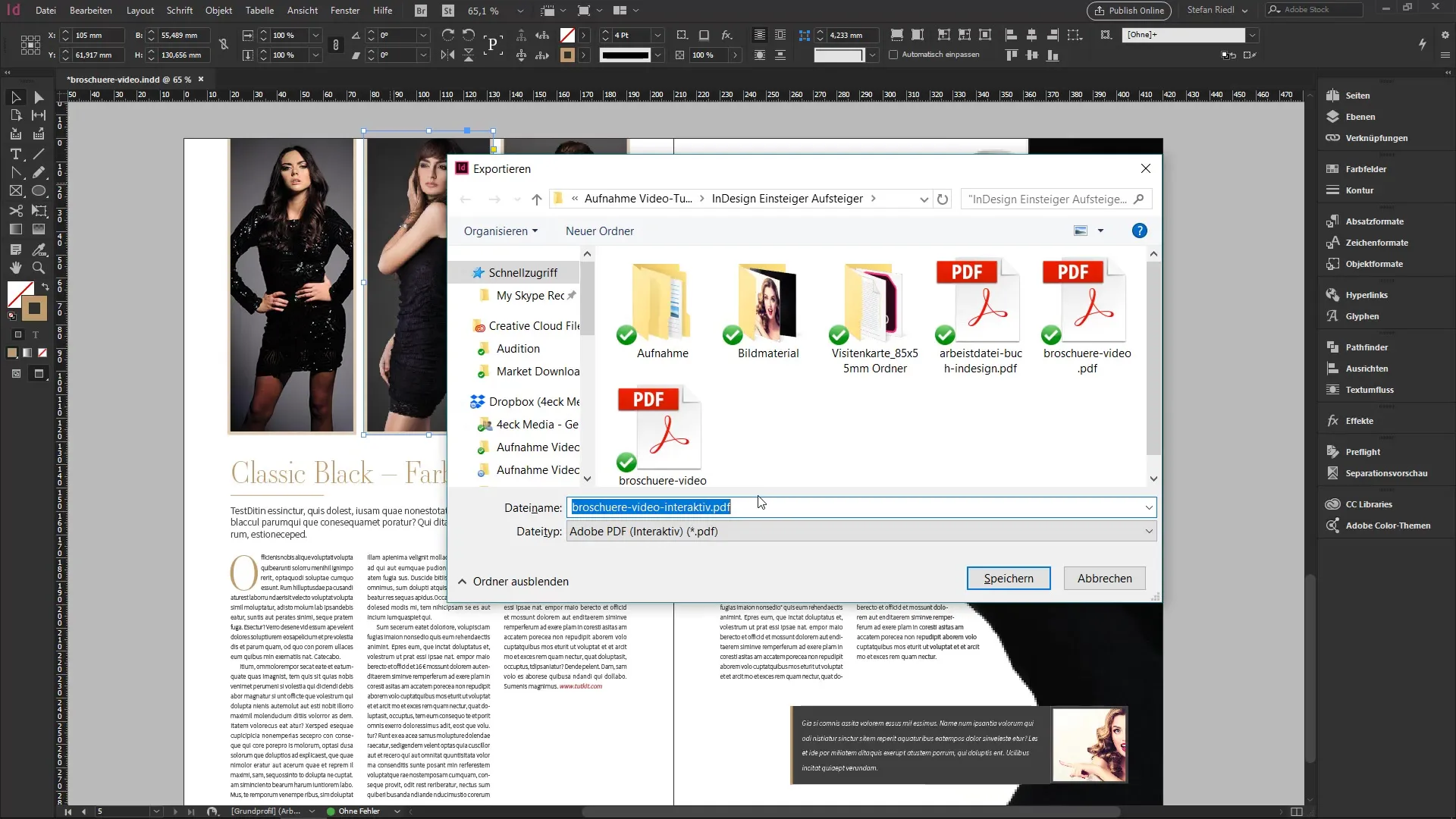
Task: Toggle constrain proportions for width and height
Action: coord(224,45)
